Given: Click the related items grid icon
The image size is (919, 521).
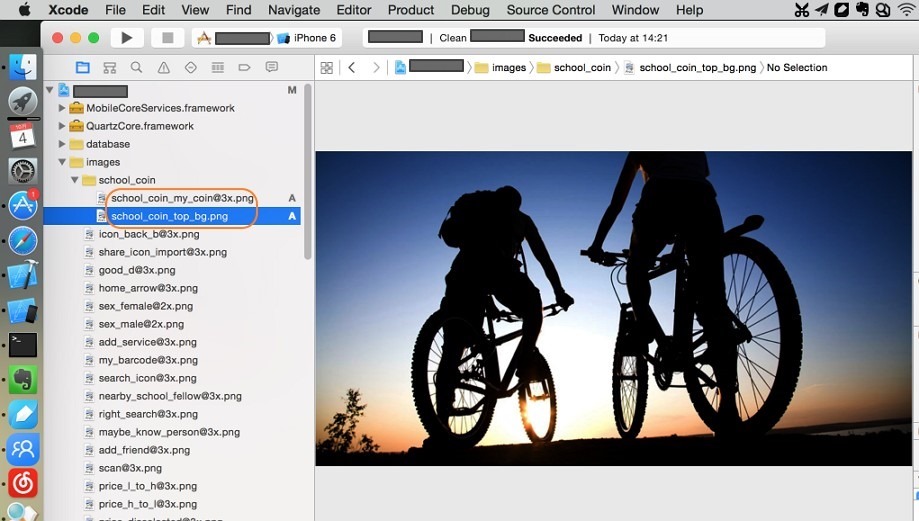Looking at the screenshot, I should [x=326, y=68].
